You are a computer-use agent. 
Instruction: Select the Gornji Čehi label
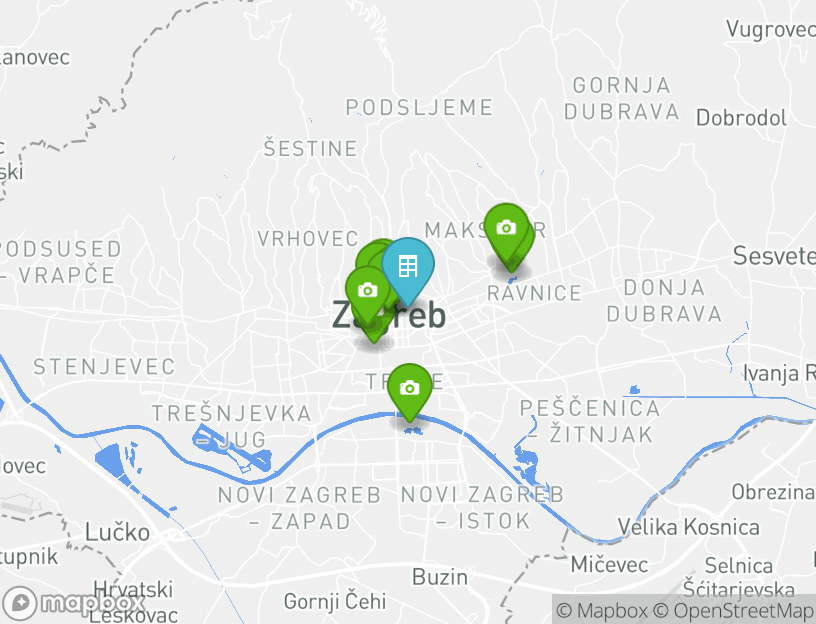point(335,602)
